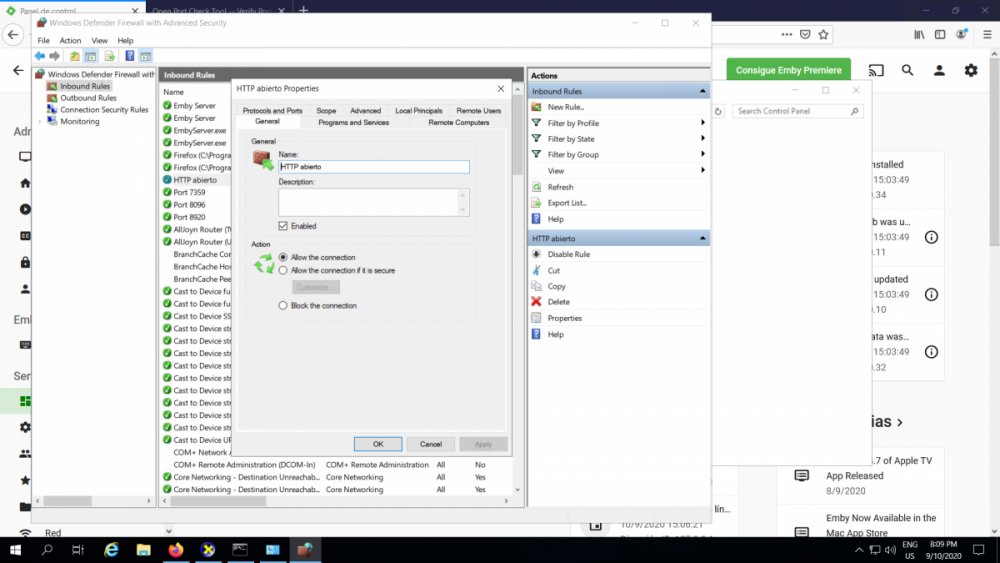Select Block the connection option
This screenshot has height=563, width=1000.
click(x=284, y=305)
